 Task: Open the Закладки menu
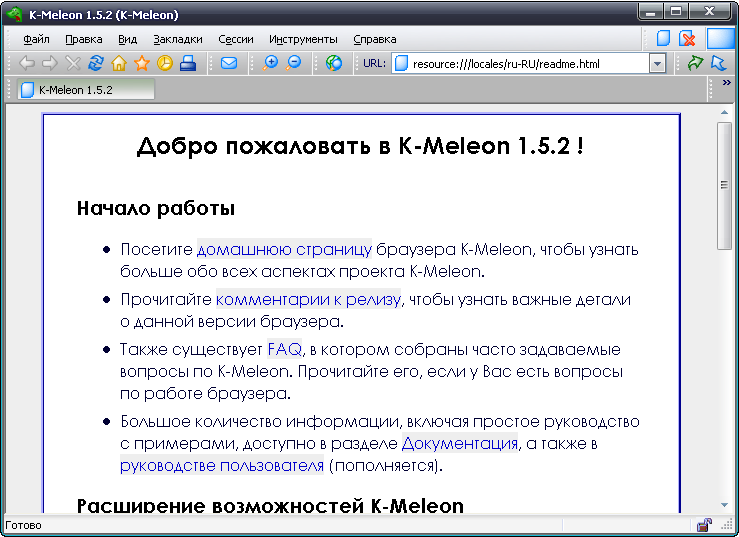tap(178, 39)
